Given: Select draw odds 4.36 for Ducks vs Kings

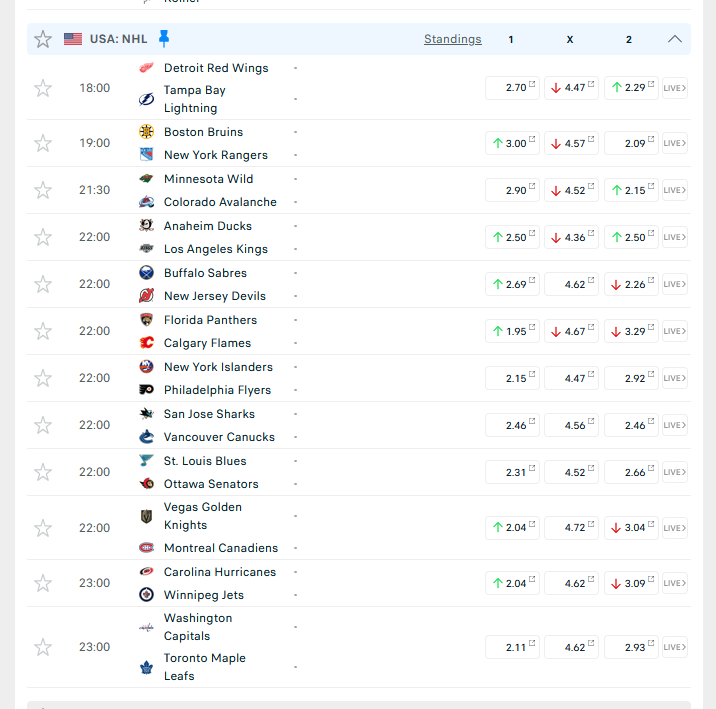Looking at the screenshot, I should point(571,237).
